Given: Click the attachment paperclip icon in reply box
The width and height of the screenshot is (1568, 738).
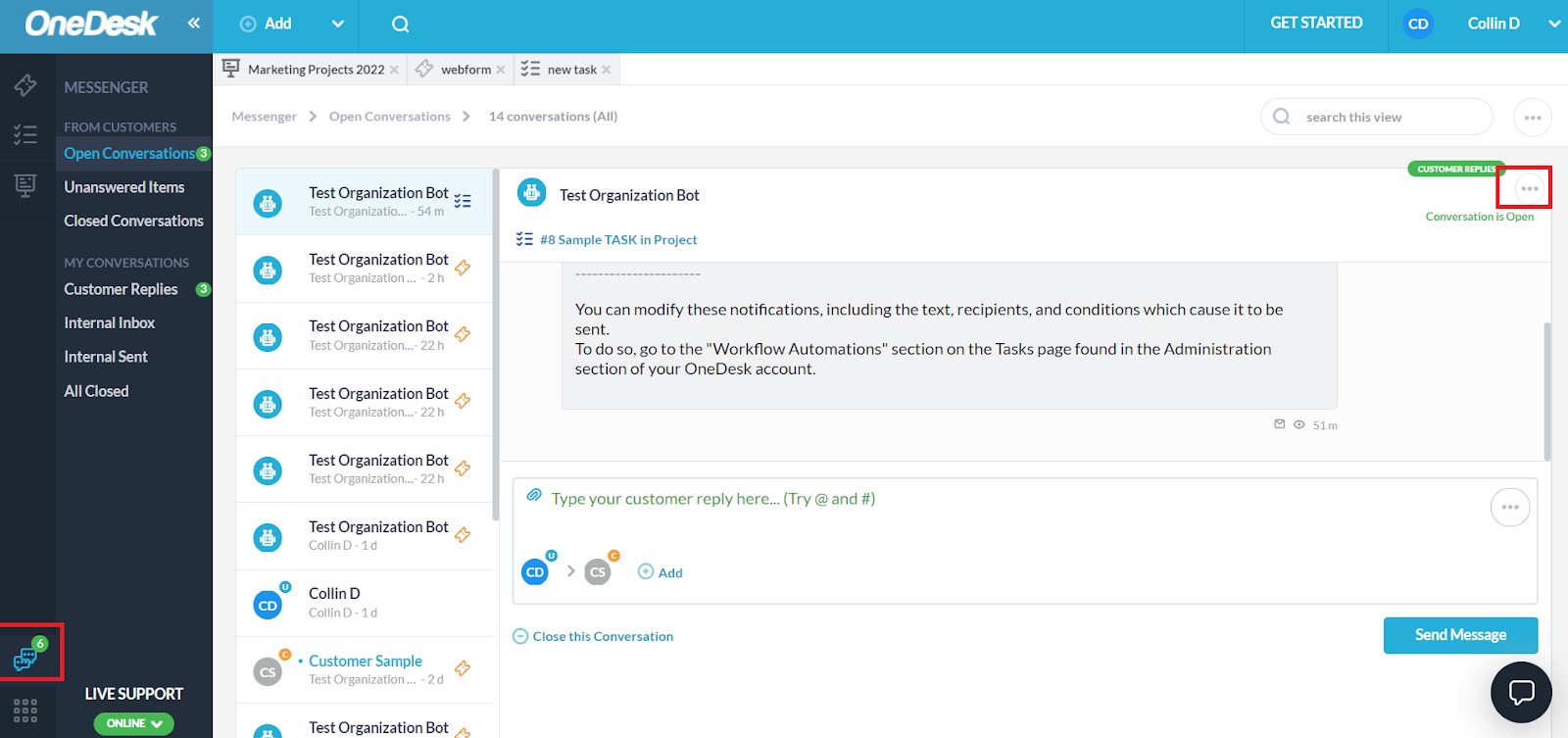Looking at the screenshot, I should click(534, 495).
